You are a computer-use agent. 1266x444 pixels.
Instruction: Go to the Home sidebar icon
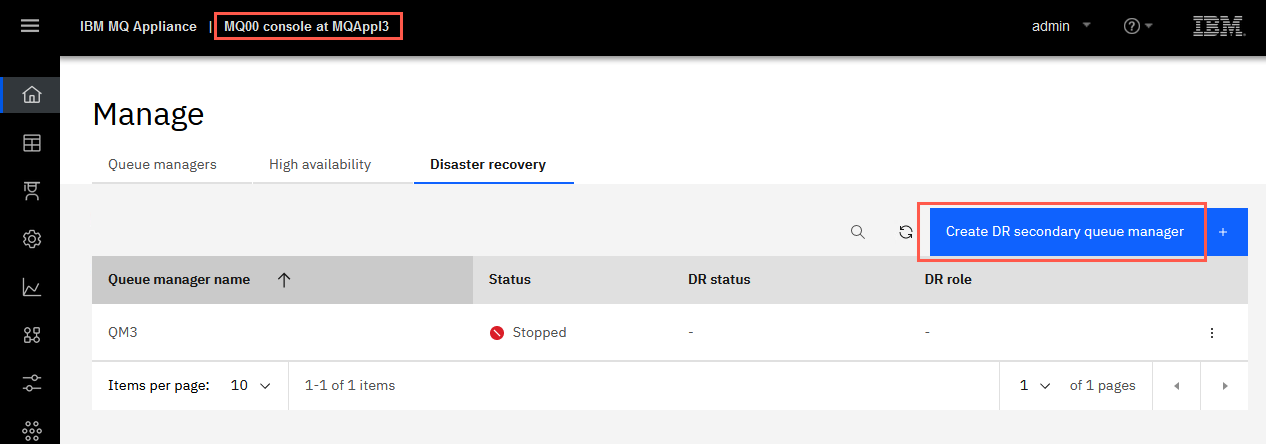[x=31, y=95]
